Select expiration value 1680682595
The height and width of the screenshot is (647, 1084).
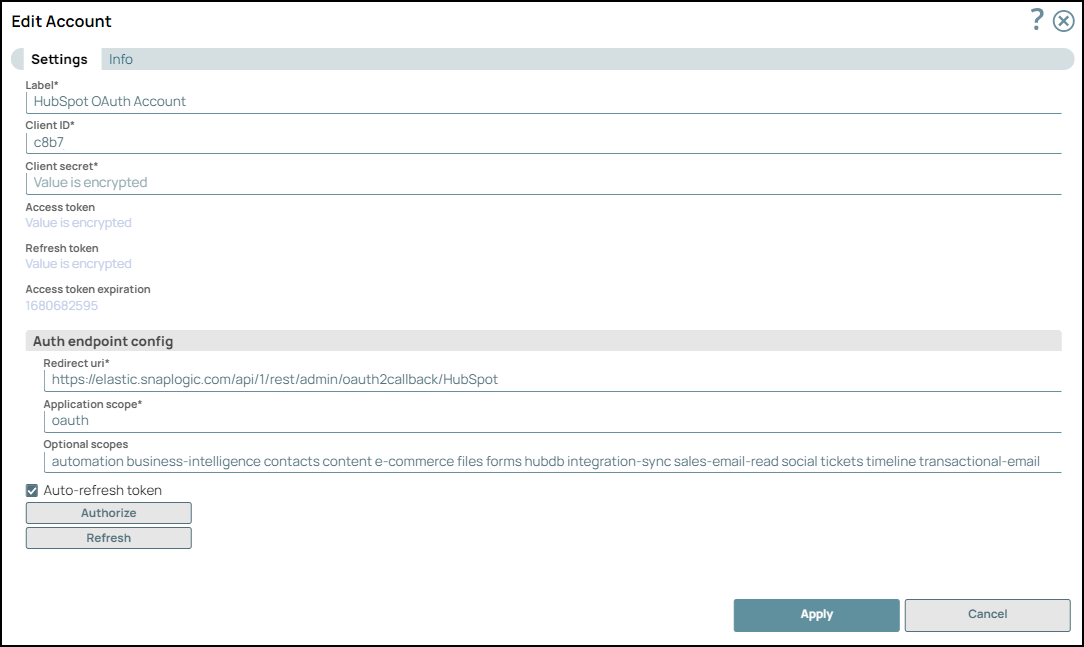point(62,306)
